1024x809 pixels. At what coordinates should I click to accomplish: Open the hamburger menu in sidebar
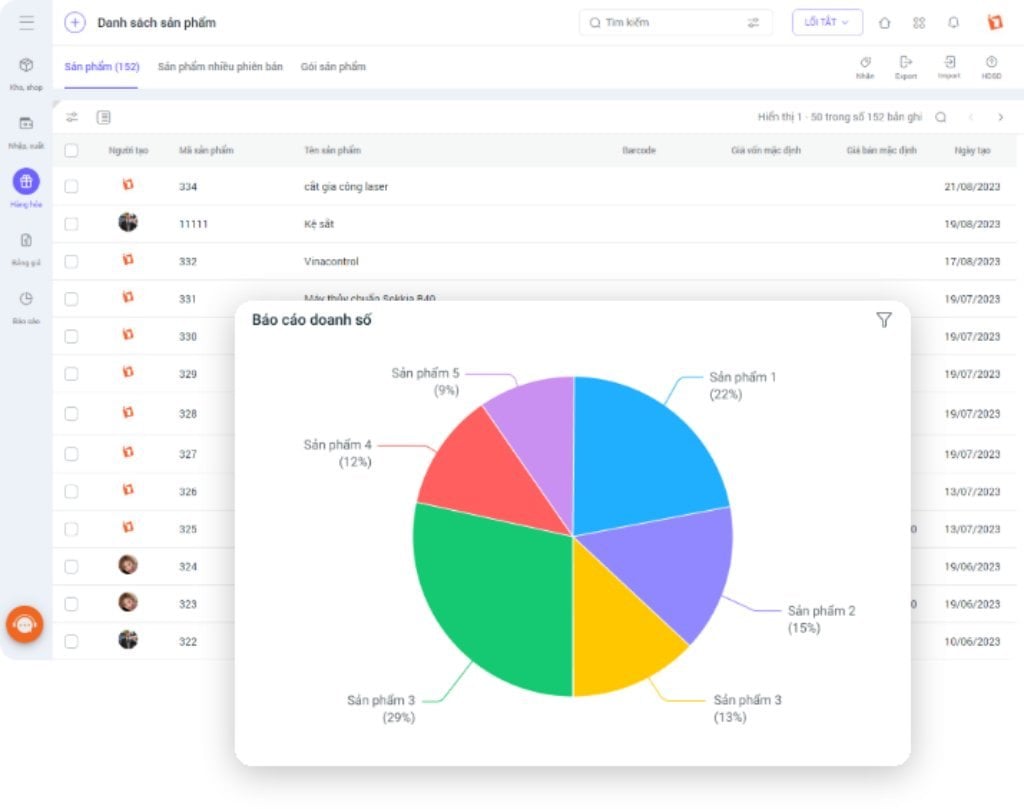pos(26,23)
